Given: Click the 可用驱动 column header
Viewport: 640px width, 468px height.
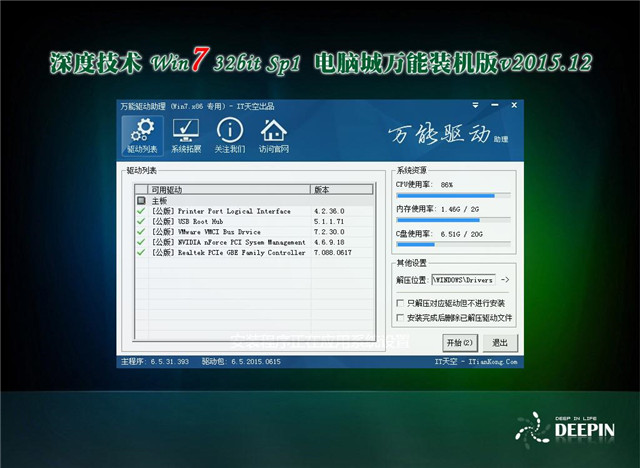Looking at the screenshot, I should pos(229,189).
